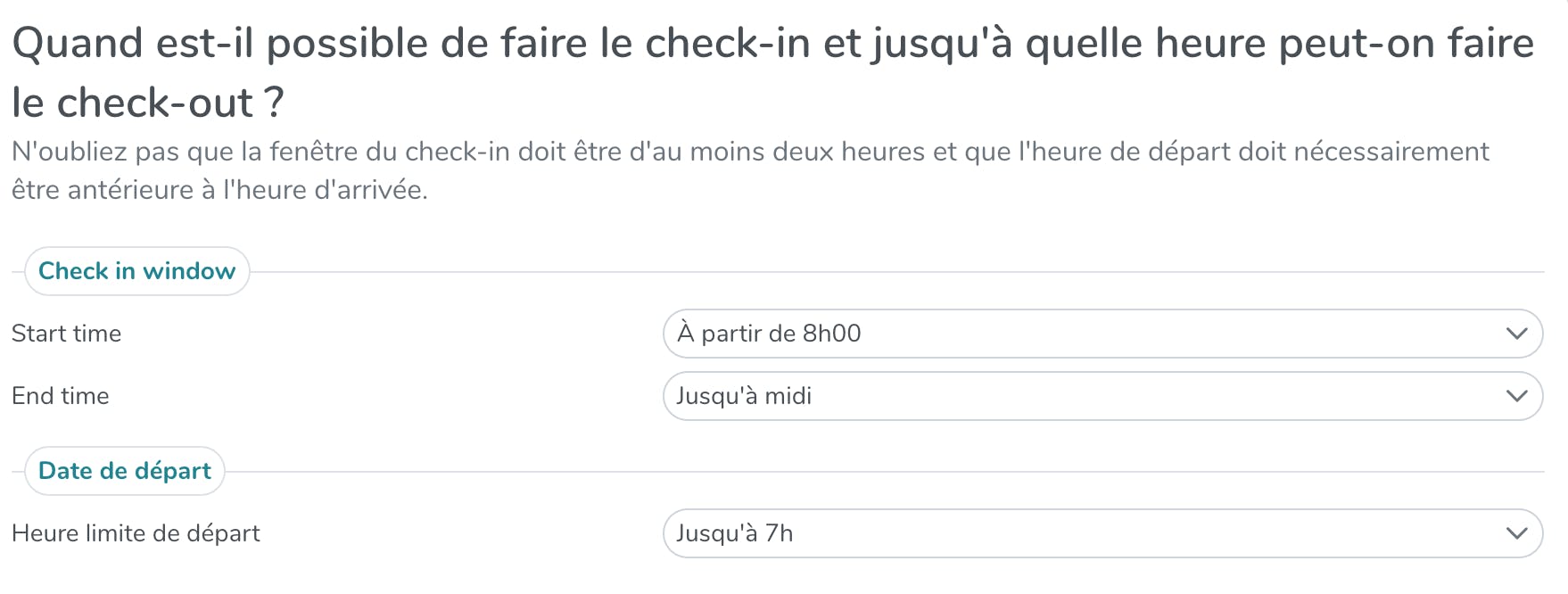The height and width of the screenshot is (594, 1568).
Task: Click the check-in and check-out question heading
Action: point(772,45)
